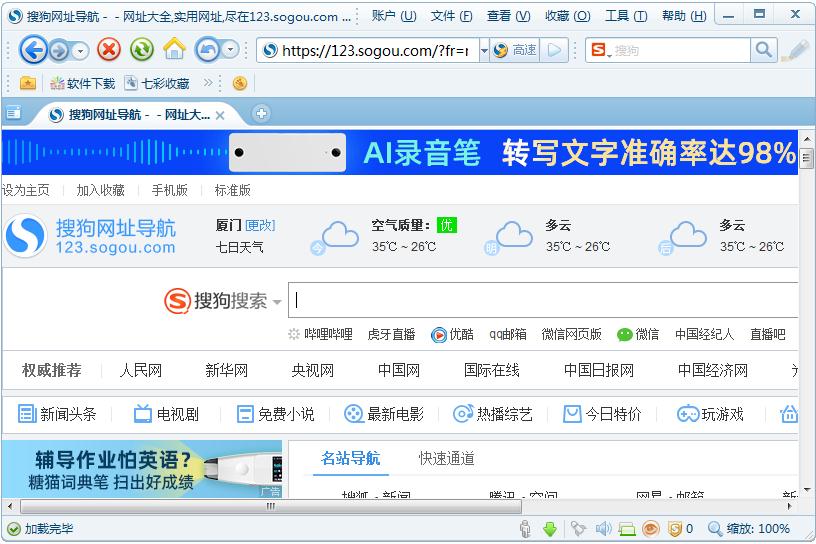Open a new tab with plus button
The image size is (816, 544).
pyautogui.click(x=261, y=113)
